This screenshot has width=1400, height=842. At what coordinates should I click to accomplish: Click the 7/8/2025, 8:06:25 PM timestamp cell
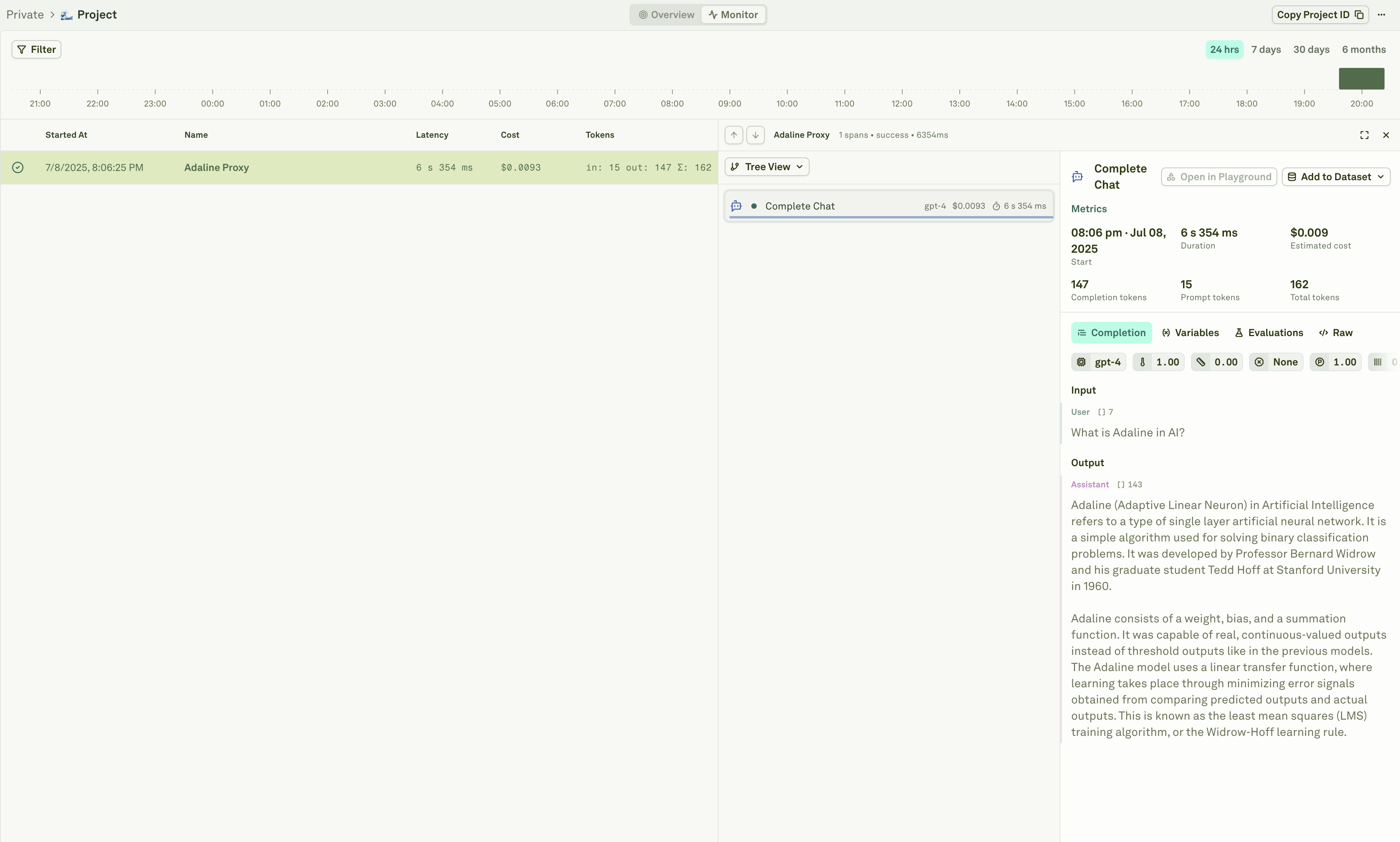pyautogui.click(x=94, y=167)
